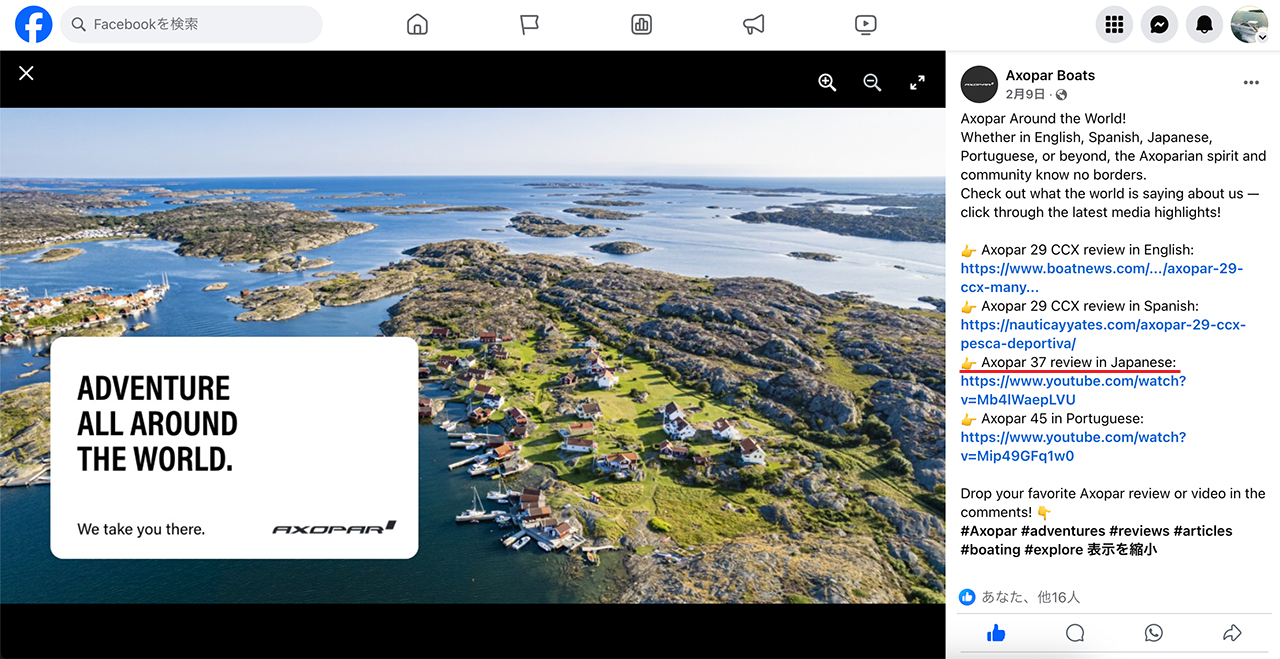Screen dimensions: 1280x659
Task: Go to Facebook home via logo
Action: [33, 25]
